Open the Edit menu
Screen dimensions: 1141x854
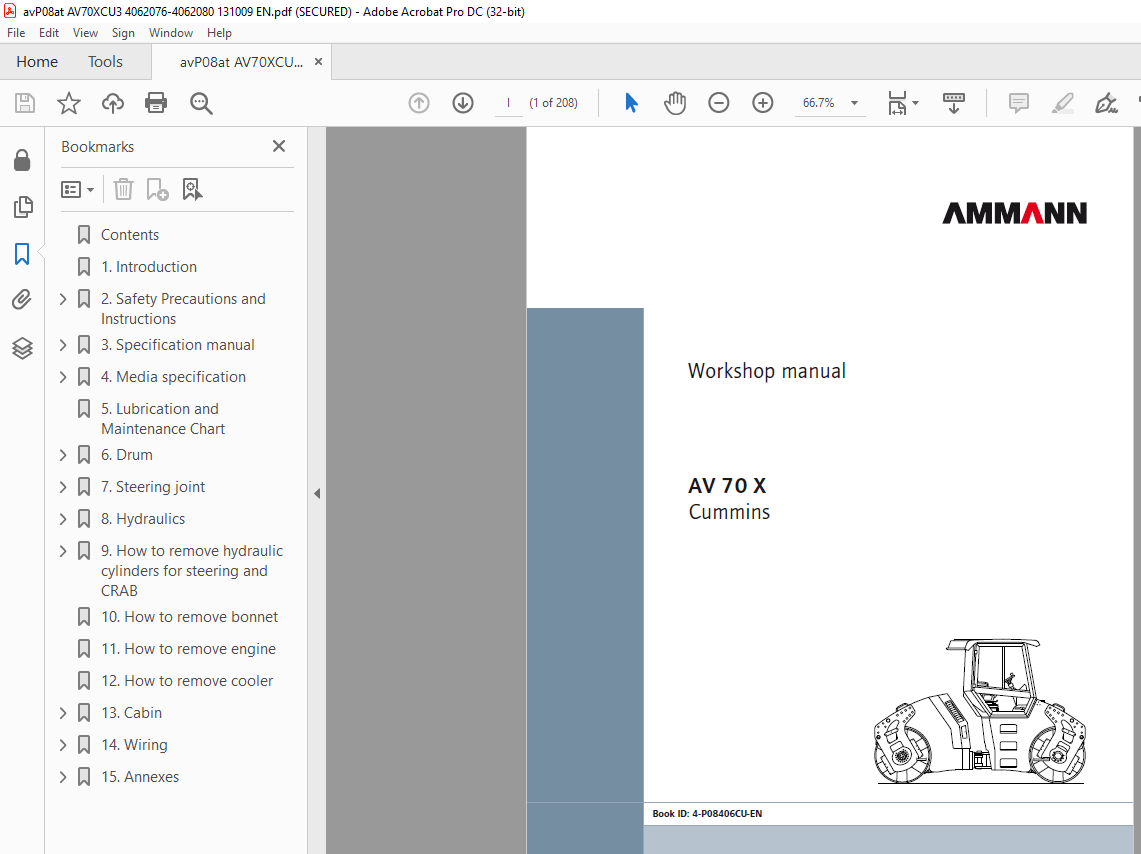coord(49,33)
